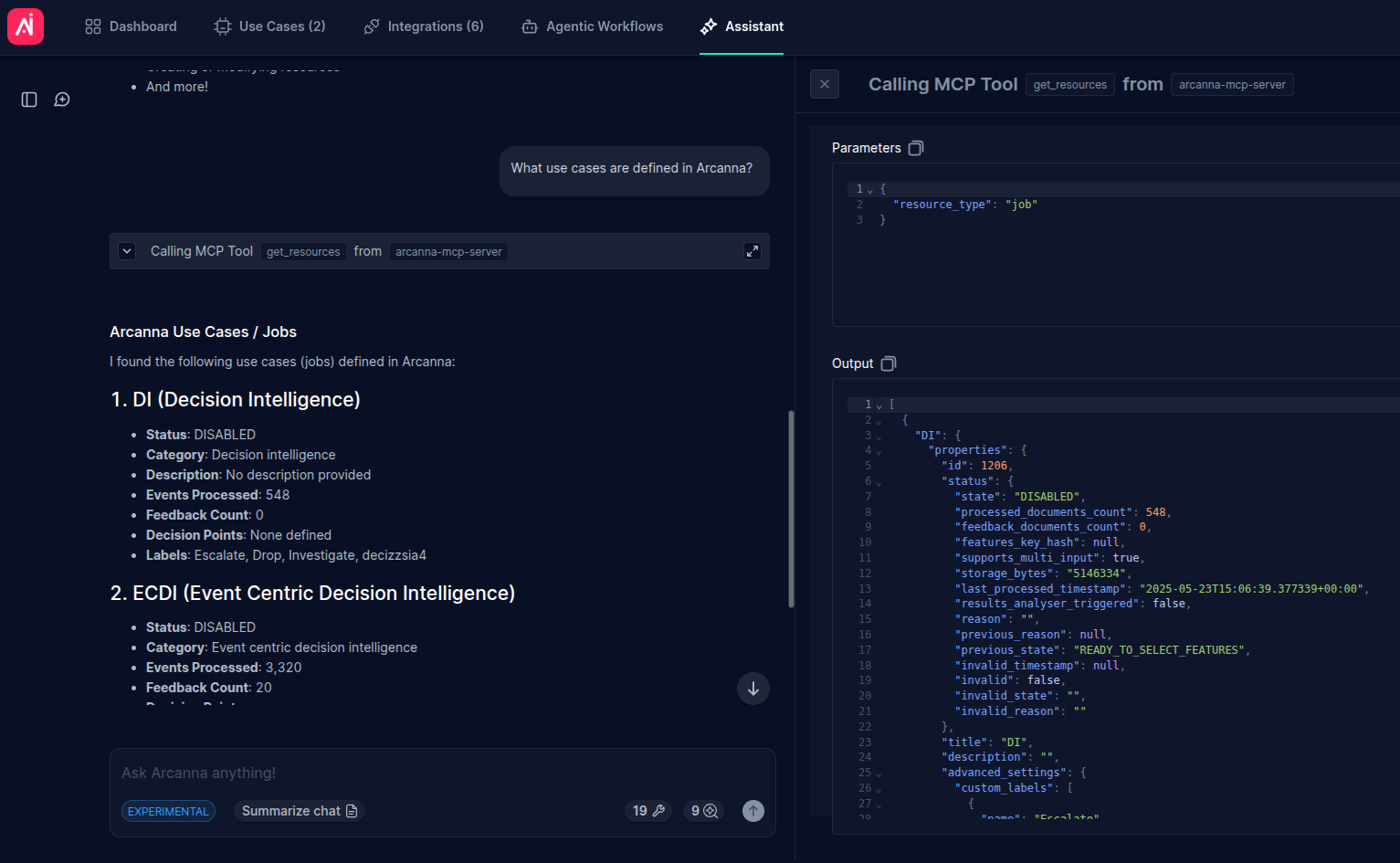Click heading "1. DI (Decision Intelligence)"
Viewport: 1400px width, 863px height.
(236, 400)
